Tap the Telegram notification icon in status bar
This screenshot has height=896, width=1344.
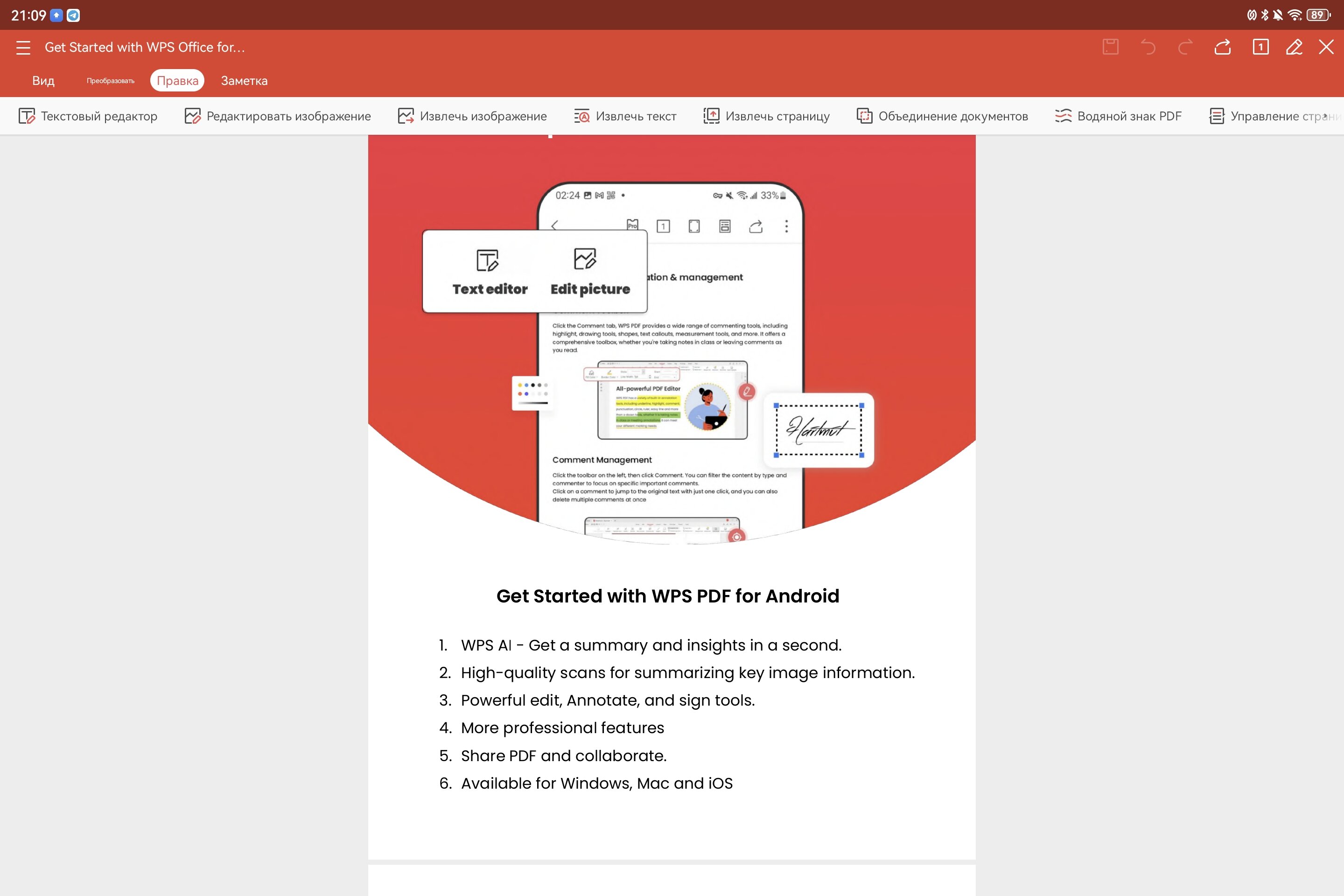73,15
